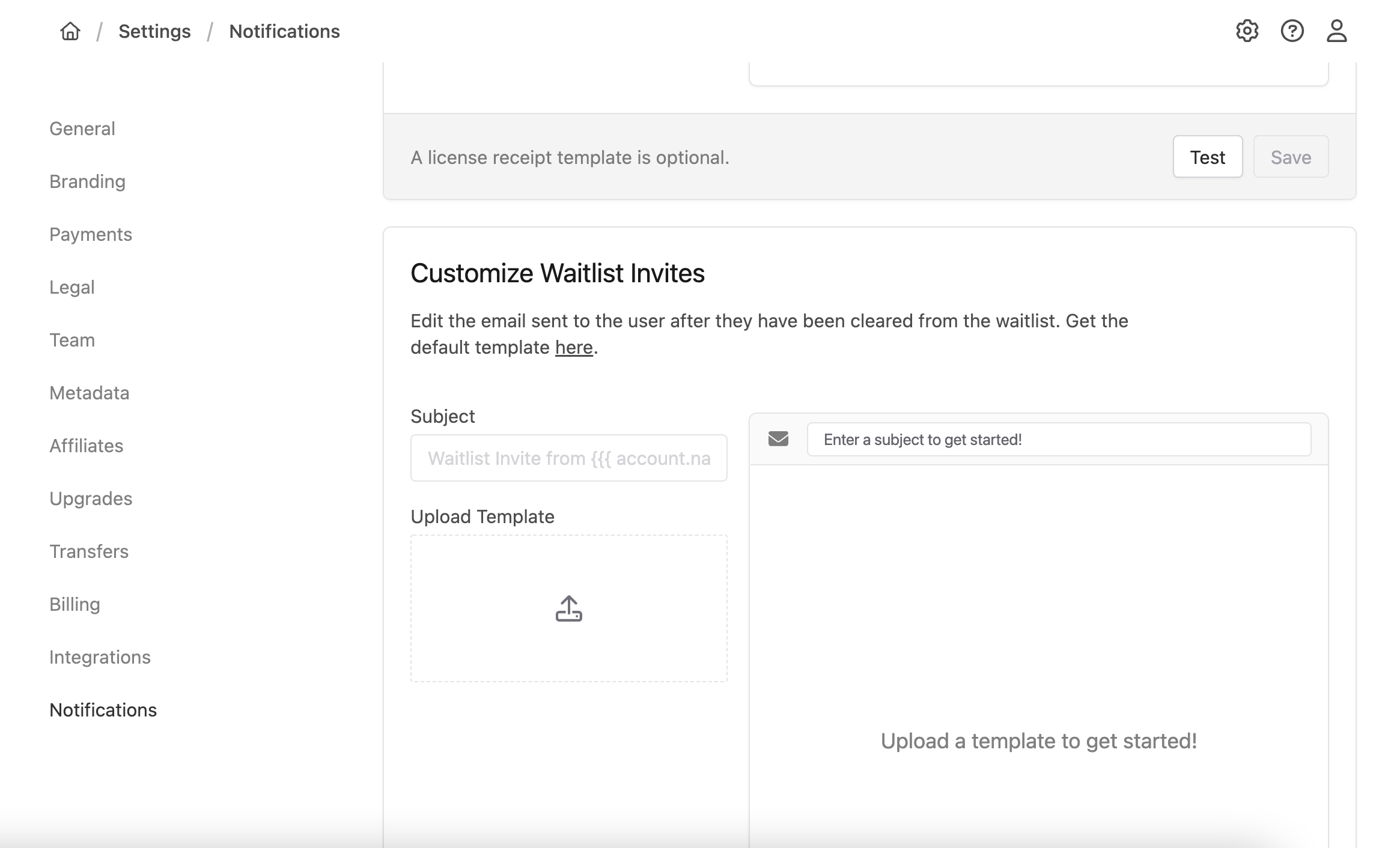Screen dimensions: 1400x848
Task: Select Legal in the sidebar
Action: click(x=72, y=287)
